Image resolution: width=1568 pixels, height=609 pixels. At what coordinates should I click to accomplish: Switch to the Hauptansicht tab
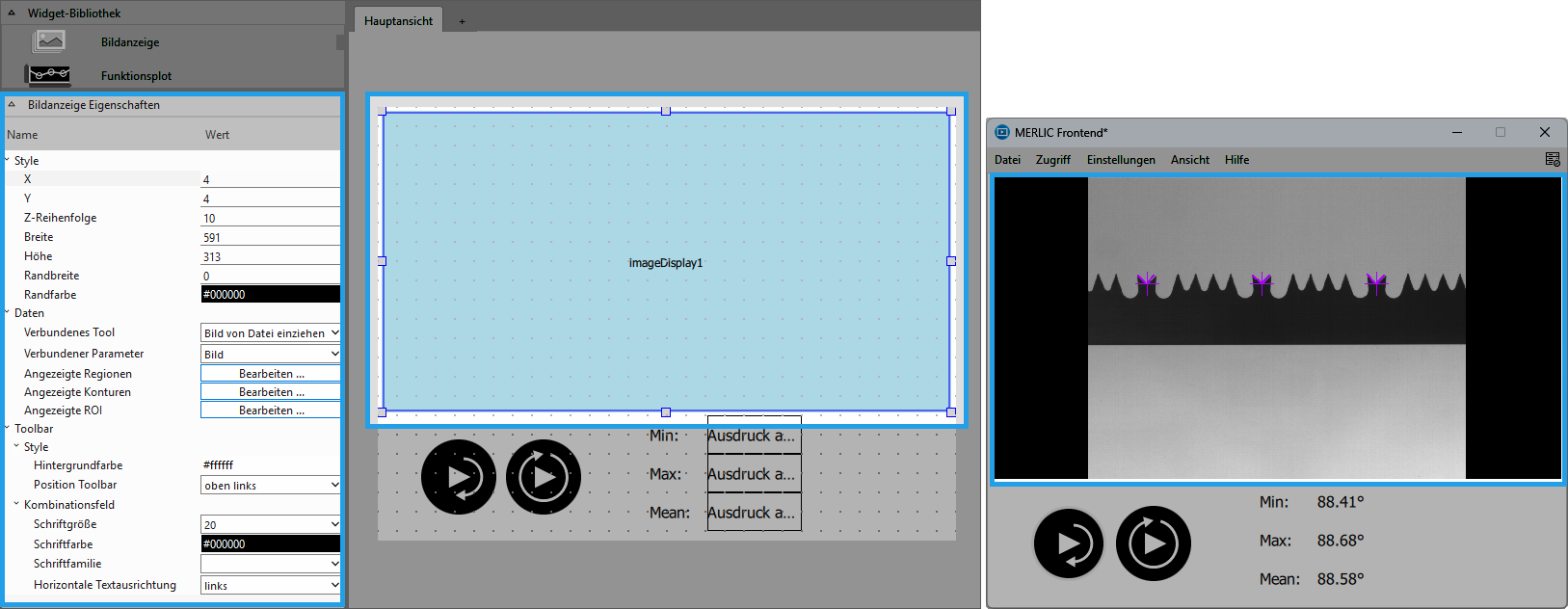(x=398, y=21)
